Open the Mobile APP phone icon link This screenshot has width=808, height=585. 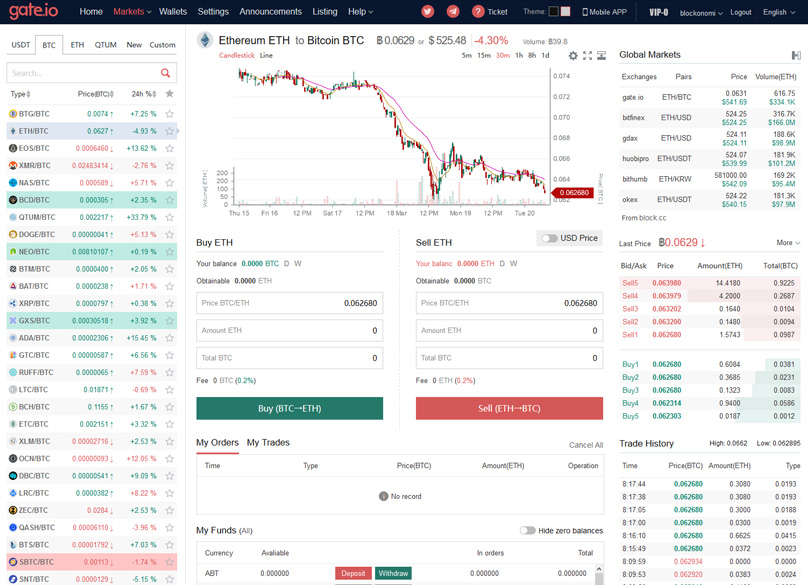pos(585,12)
